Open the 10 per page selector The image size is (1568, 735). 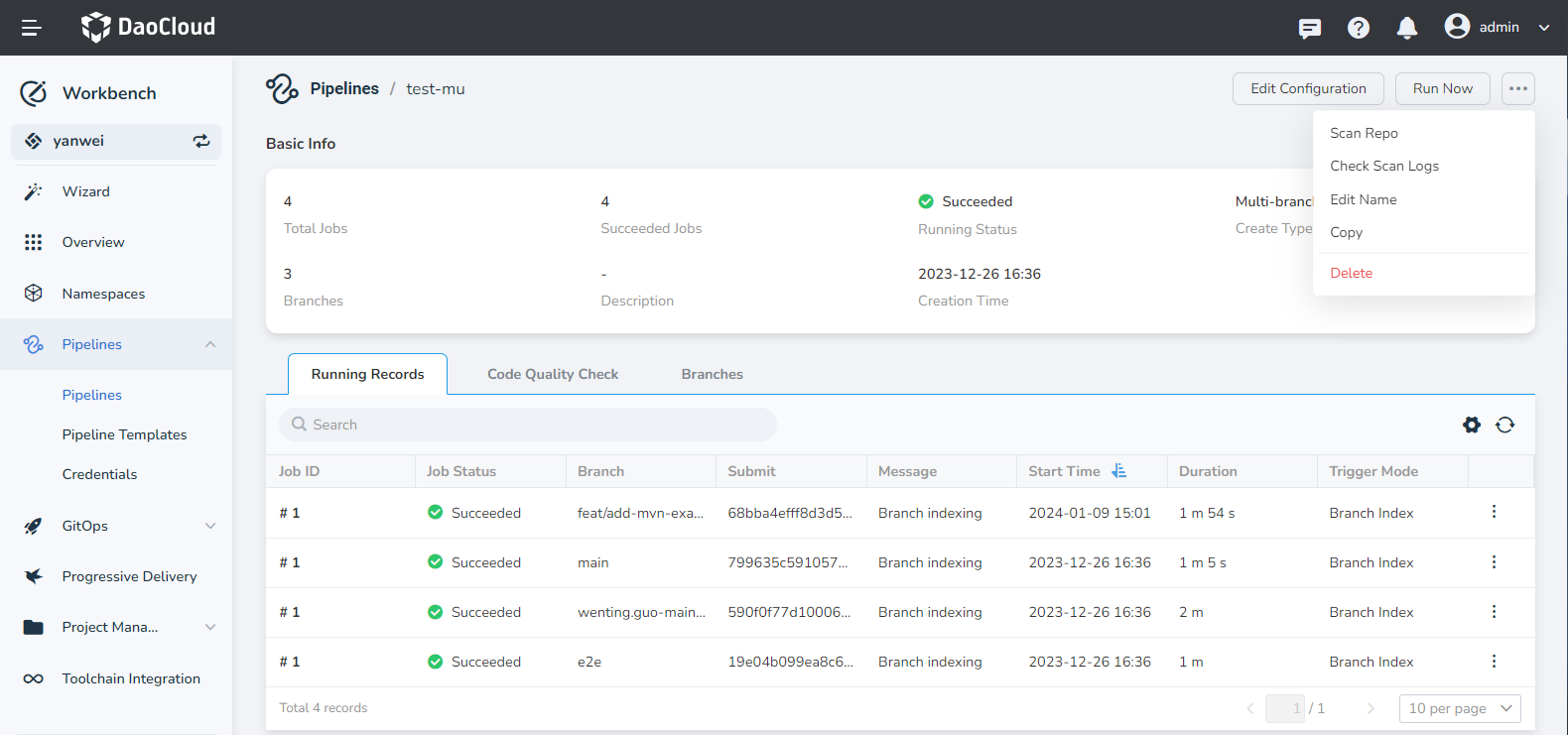click(1459, 708)
